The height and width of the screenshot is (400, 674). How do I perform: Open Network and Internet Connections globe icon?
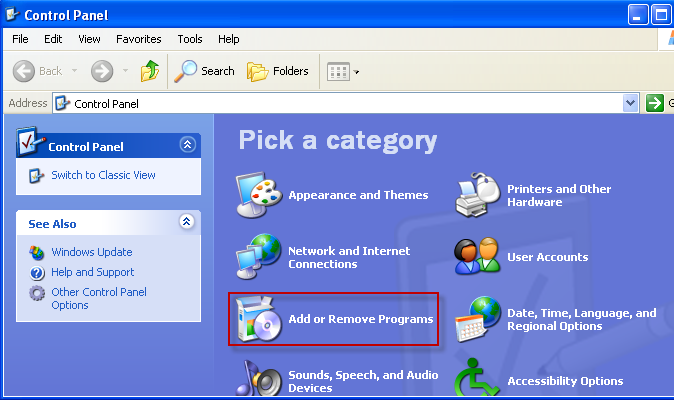click(259, 256)
